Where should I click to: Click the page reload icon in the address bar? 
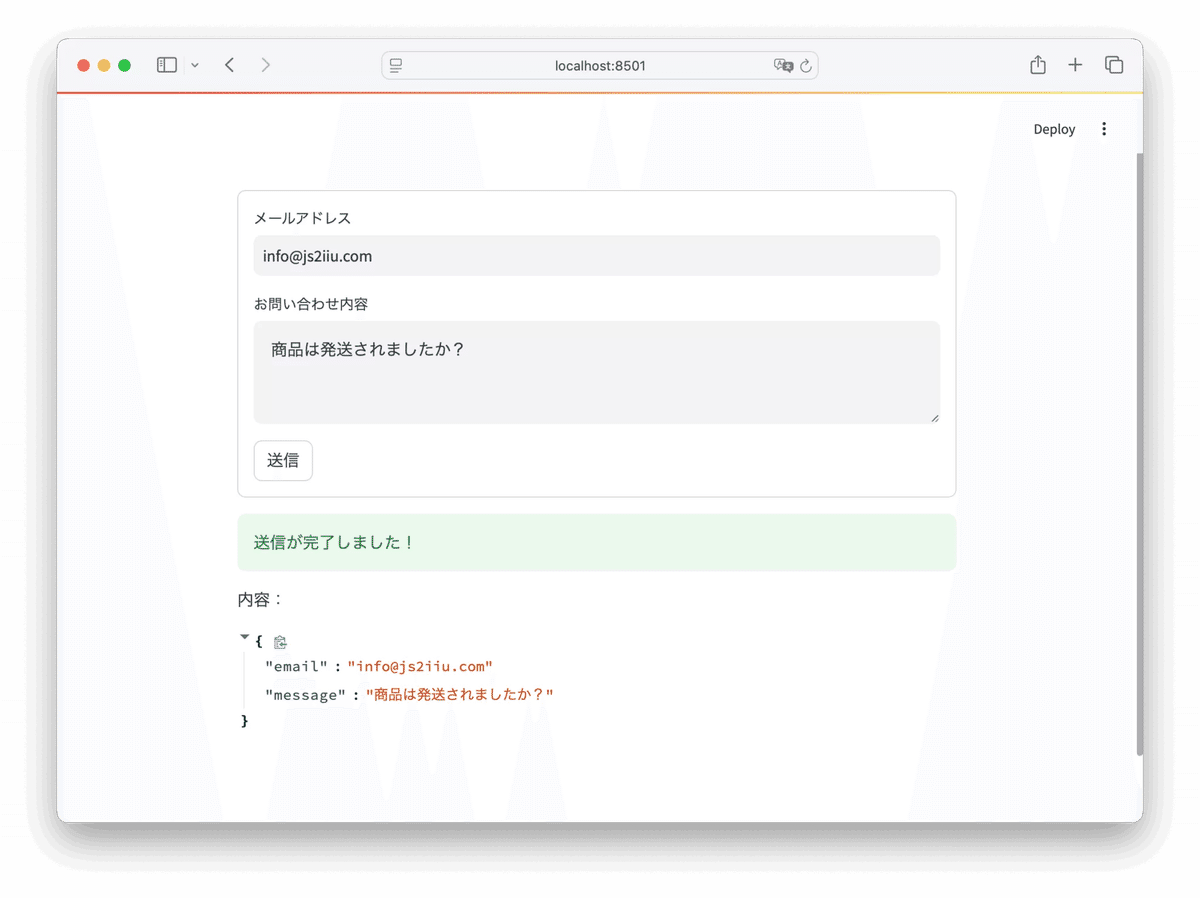806,64
